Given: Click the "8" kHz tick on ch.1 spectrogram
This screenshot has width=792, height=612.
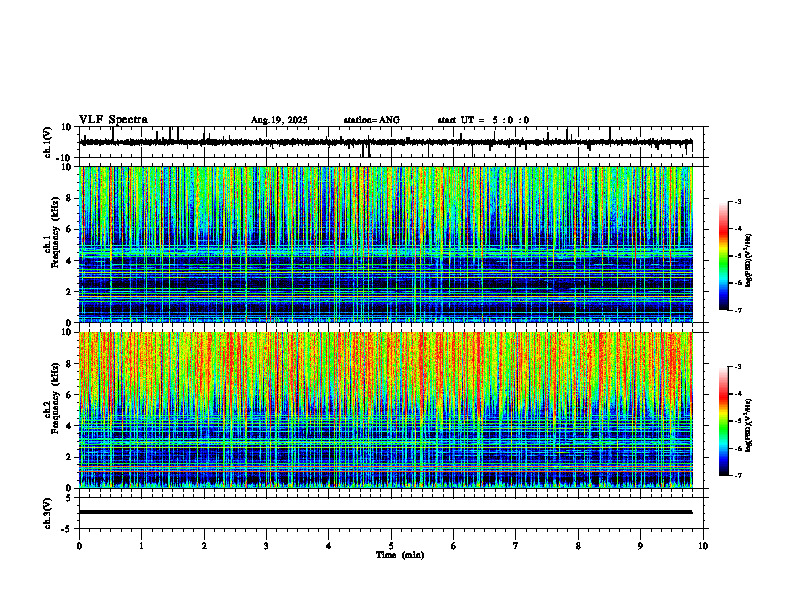Looking at the screenshot, I should 70,198.
